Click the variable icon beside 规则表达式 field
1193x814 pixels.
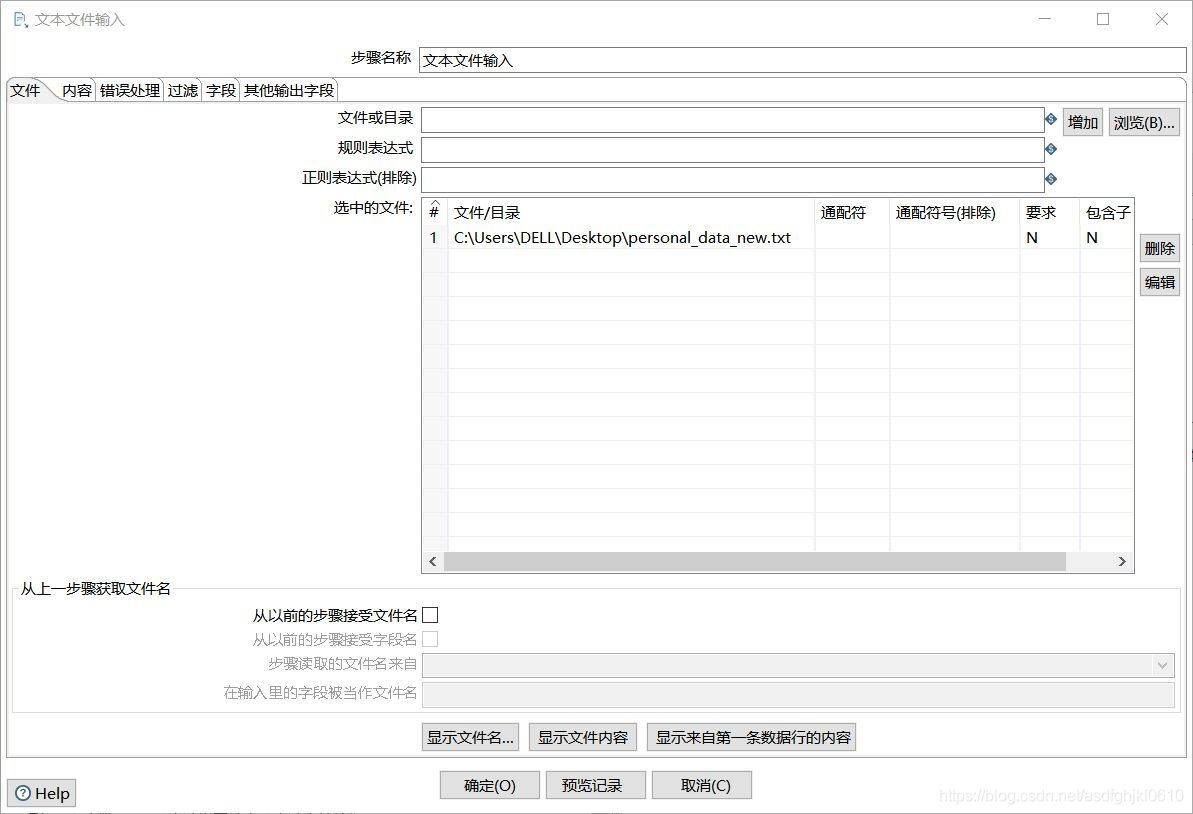pos(1050,149)
